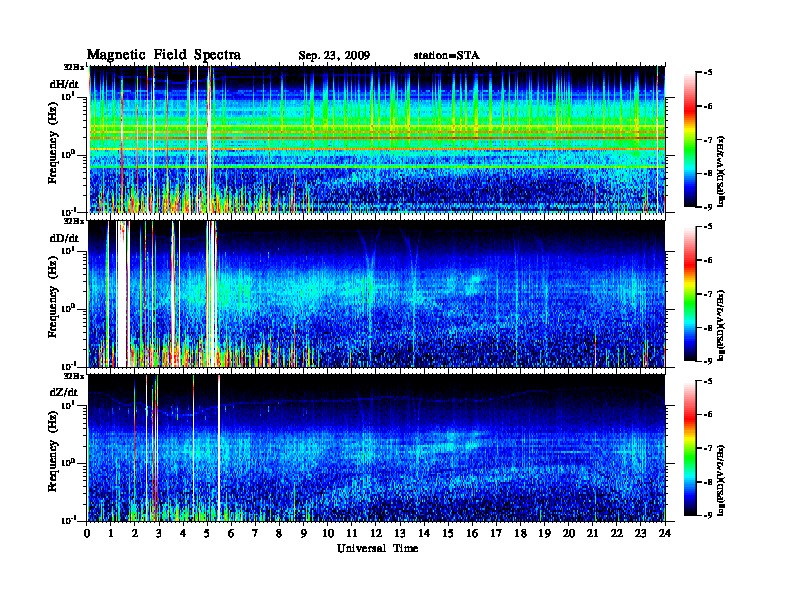Click the -9 value on dH/dt color scale
792x612 pixels.
point(708,207)
